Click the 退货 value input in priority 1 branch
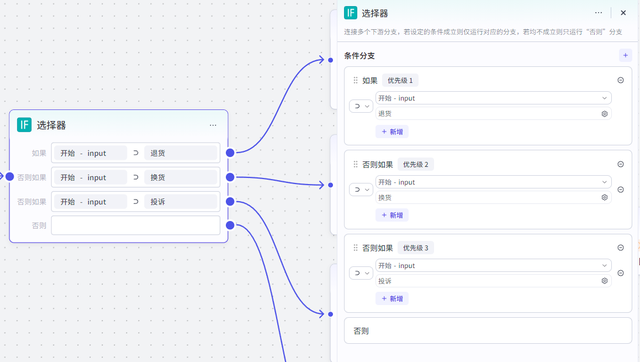Screen dimensions: 640x362 pos(493,114)
